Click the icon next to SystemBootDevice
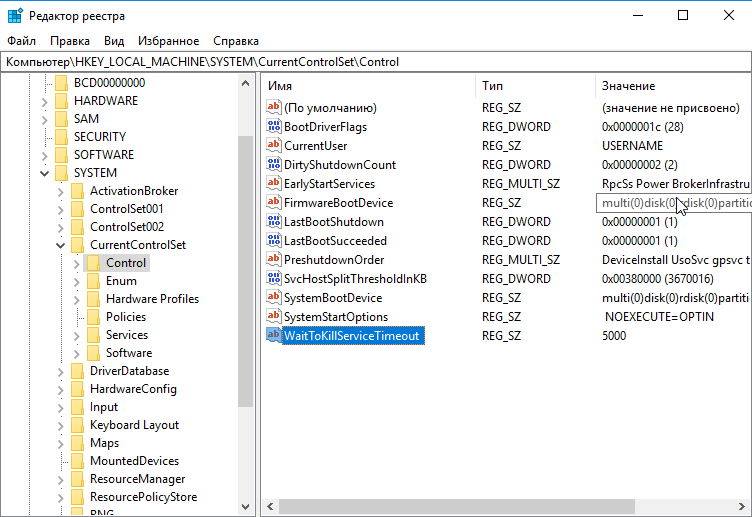This screenshot has height=517, width=752. (x=273, y=297)
